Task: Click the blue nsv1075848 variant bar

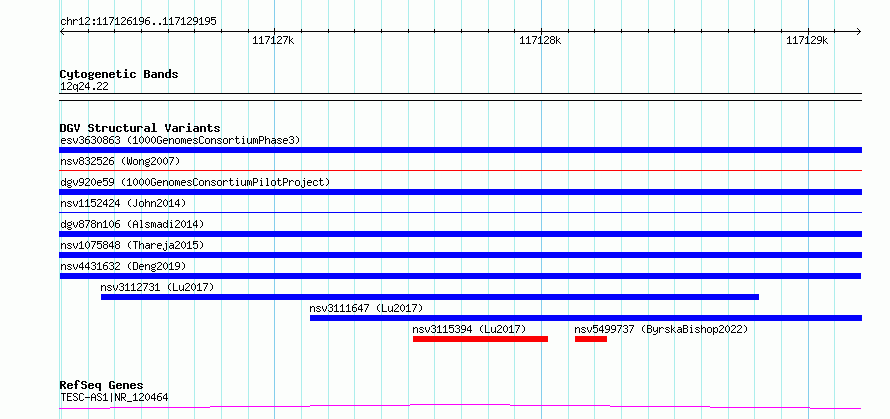Action: click(460, 255)
